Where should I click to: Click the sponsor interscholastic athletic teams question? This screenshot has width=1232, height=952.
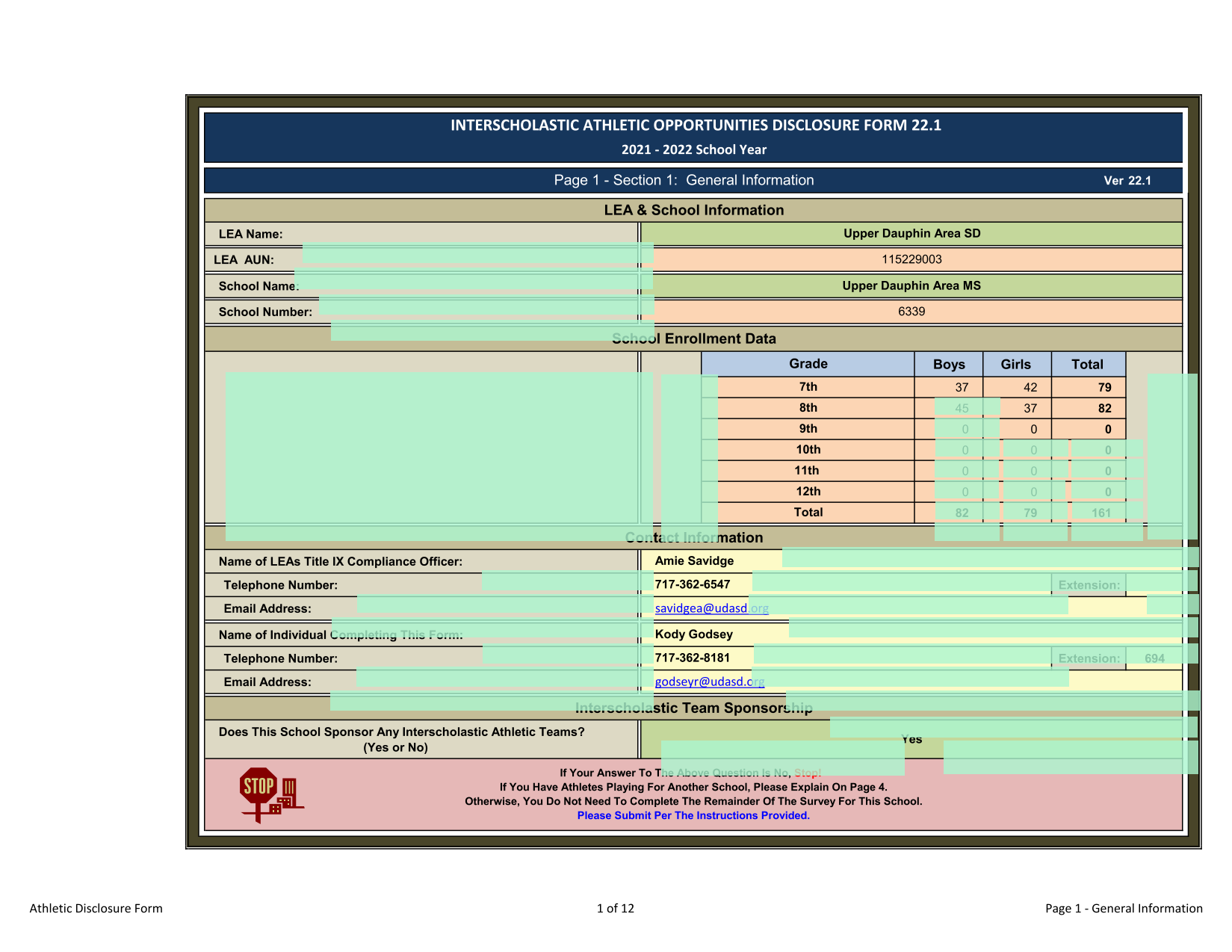click(x=401, y=740)
